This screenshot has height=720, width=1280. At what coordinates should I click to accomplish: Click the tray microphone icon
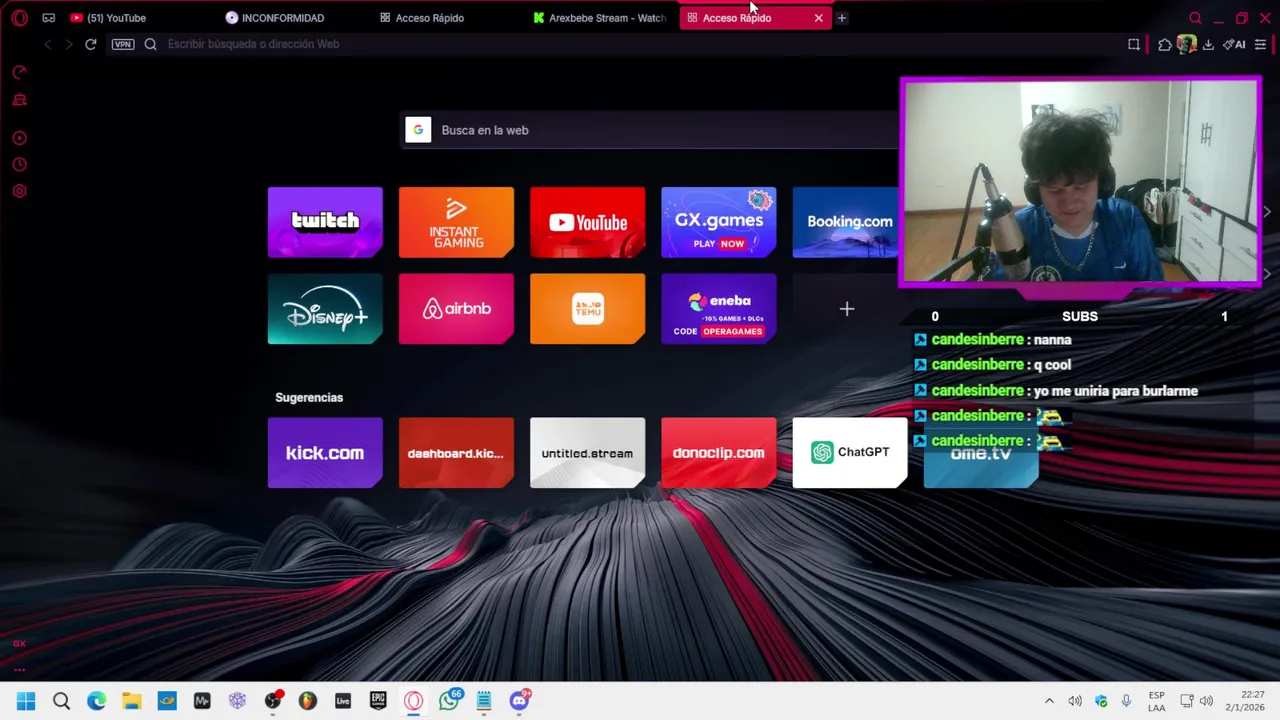click(x=1126, y=701)
